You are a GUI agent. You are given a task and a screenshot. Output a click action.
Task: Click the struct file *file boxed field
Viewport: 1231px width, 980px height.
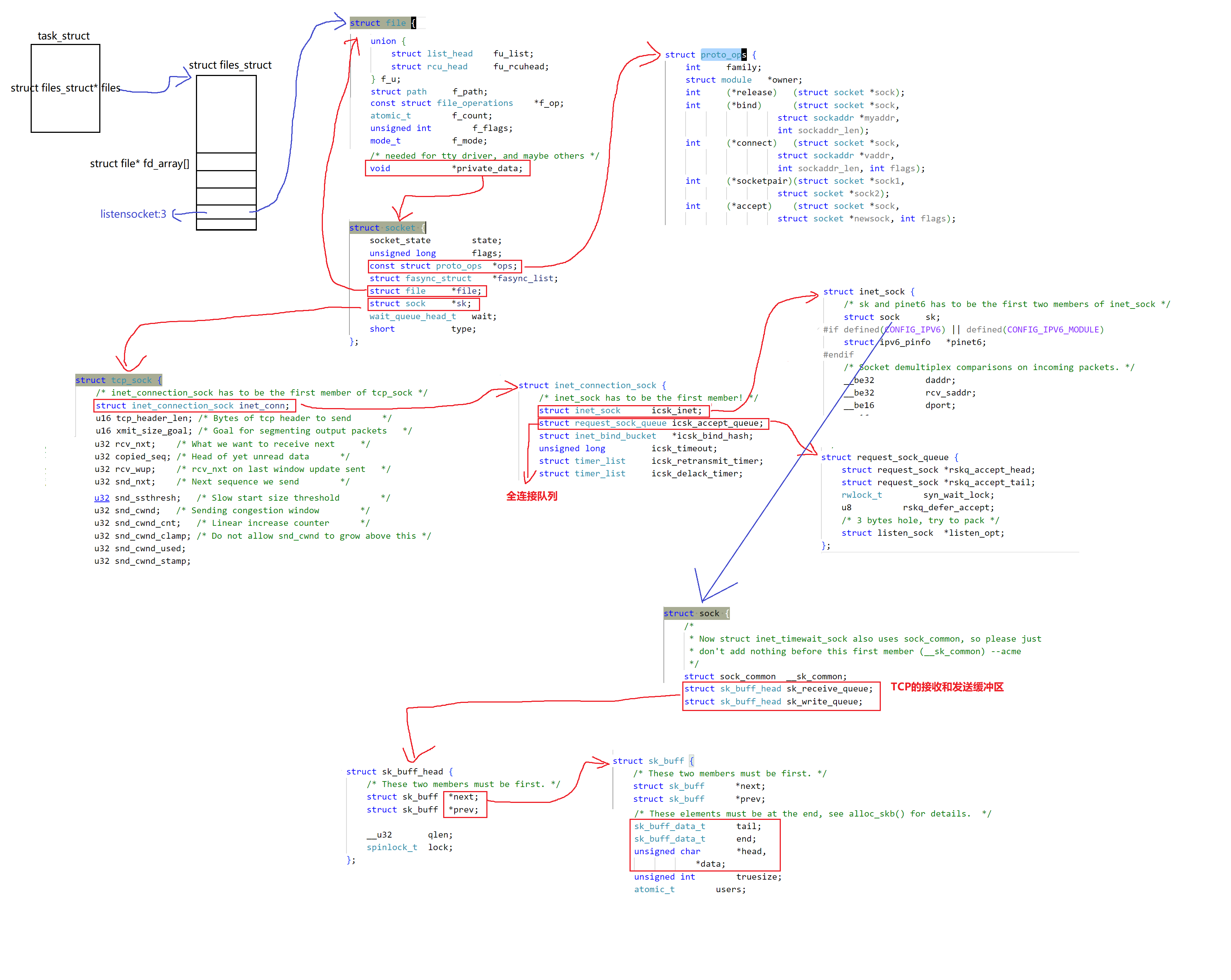[427, 291]
